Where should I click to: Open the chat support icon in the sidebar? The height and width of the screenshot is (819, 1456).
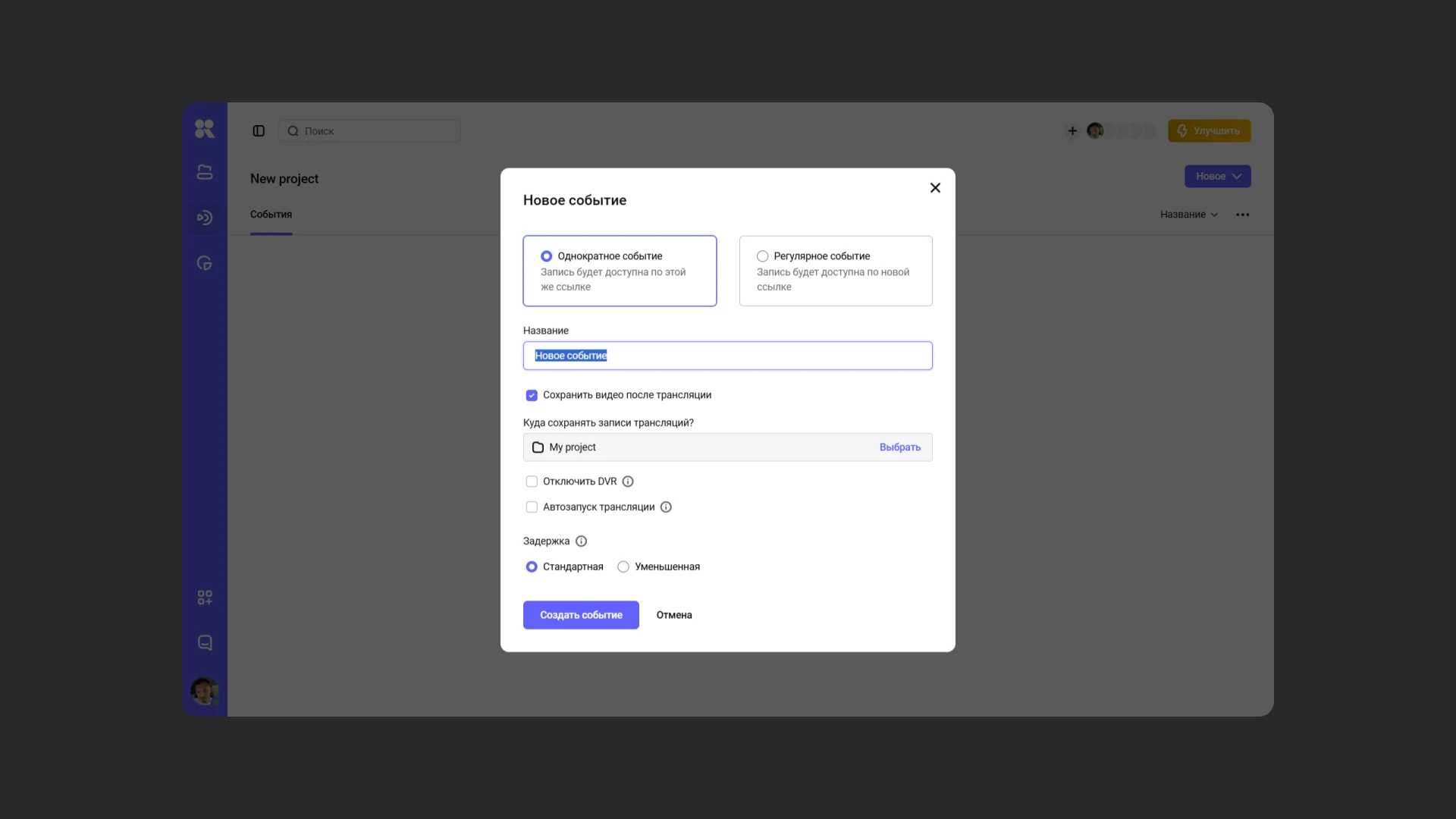[205, 643]
